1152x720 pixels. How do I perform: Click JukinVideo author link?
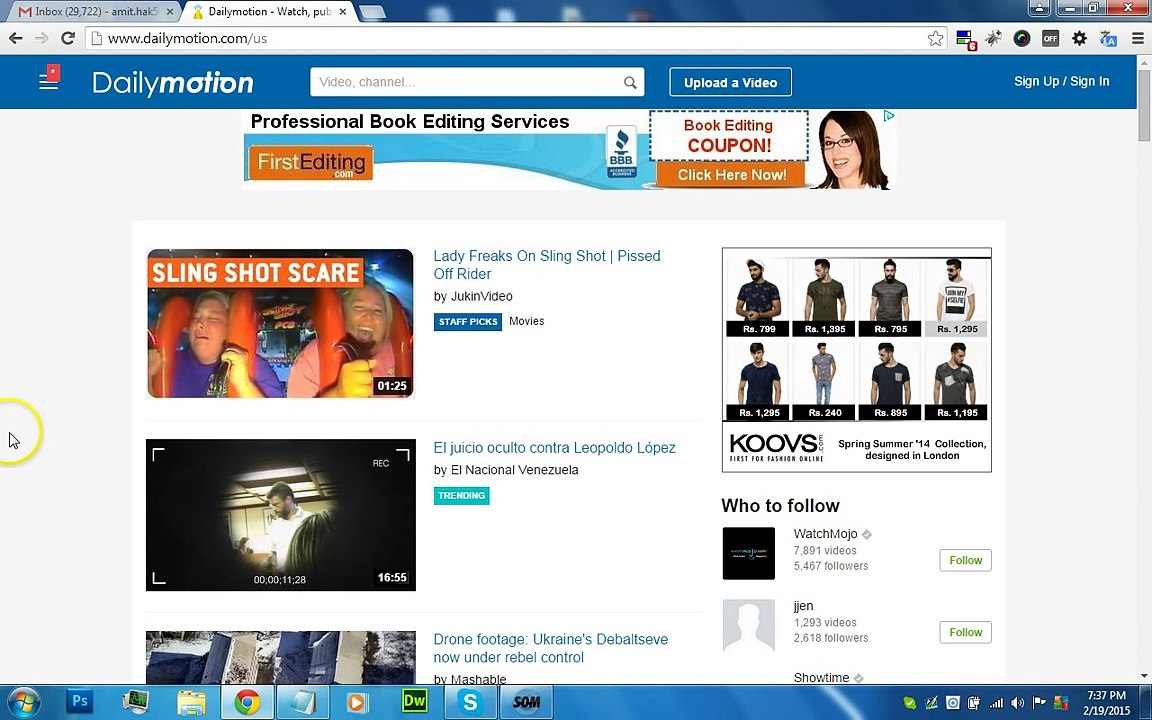click(x=481, y=296)
